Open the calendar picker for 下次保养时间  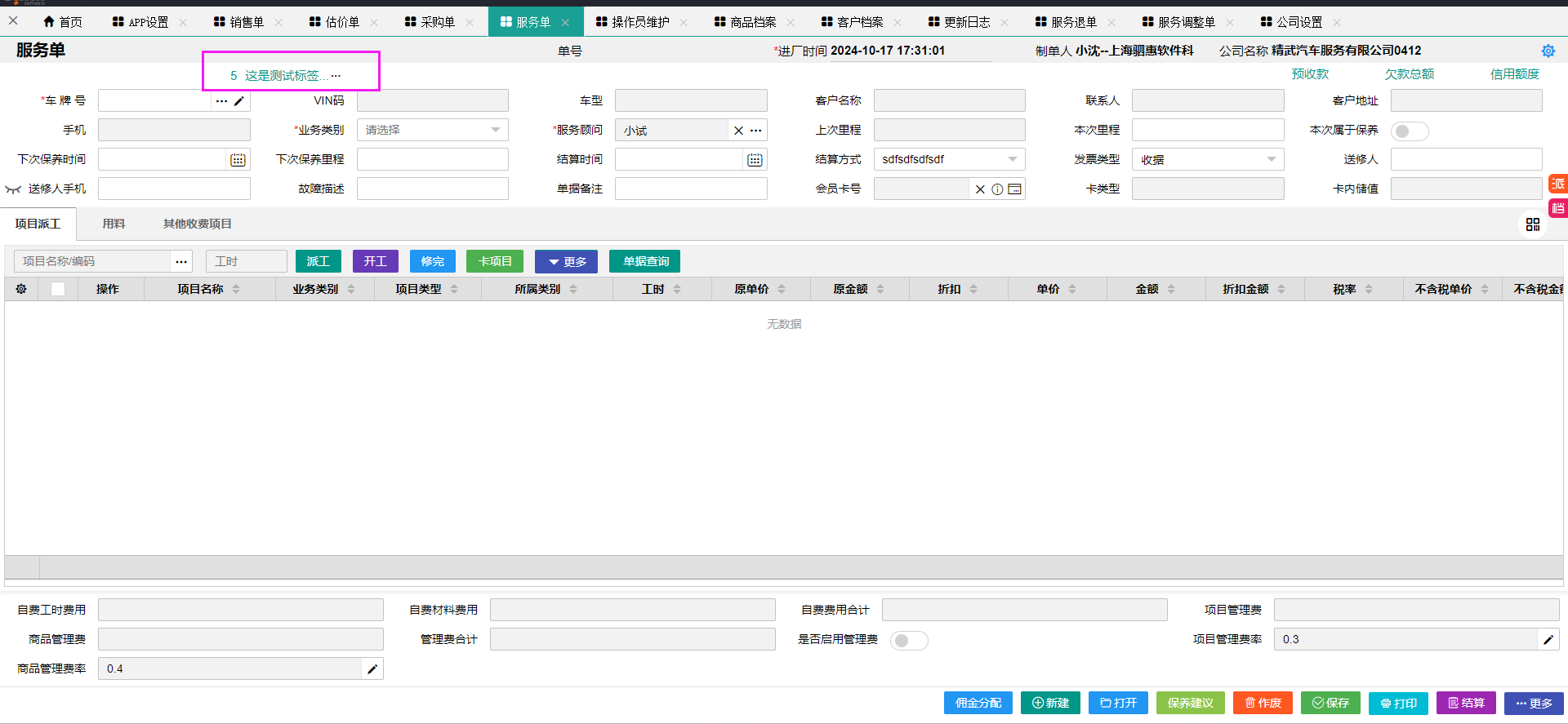tap(238, 160)
